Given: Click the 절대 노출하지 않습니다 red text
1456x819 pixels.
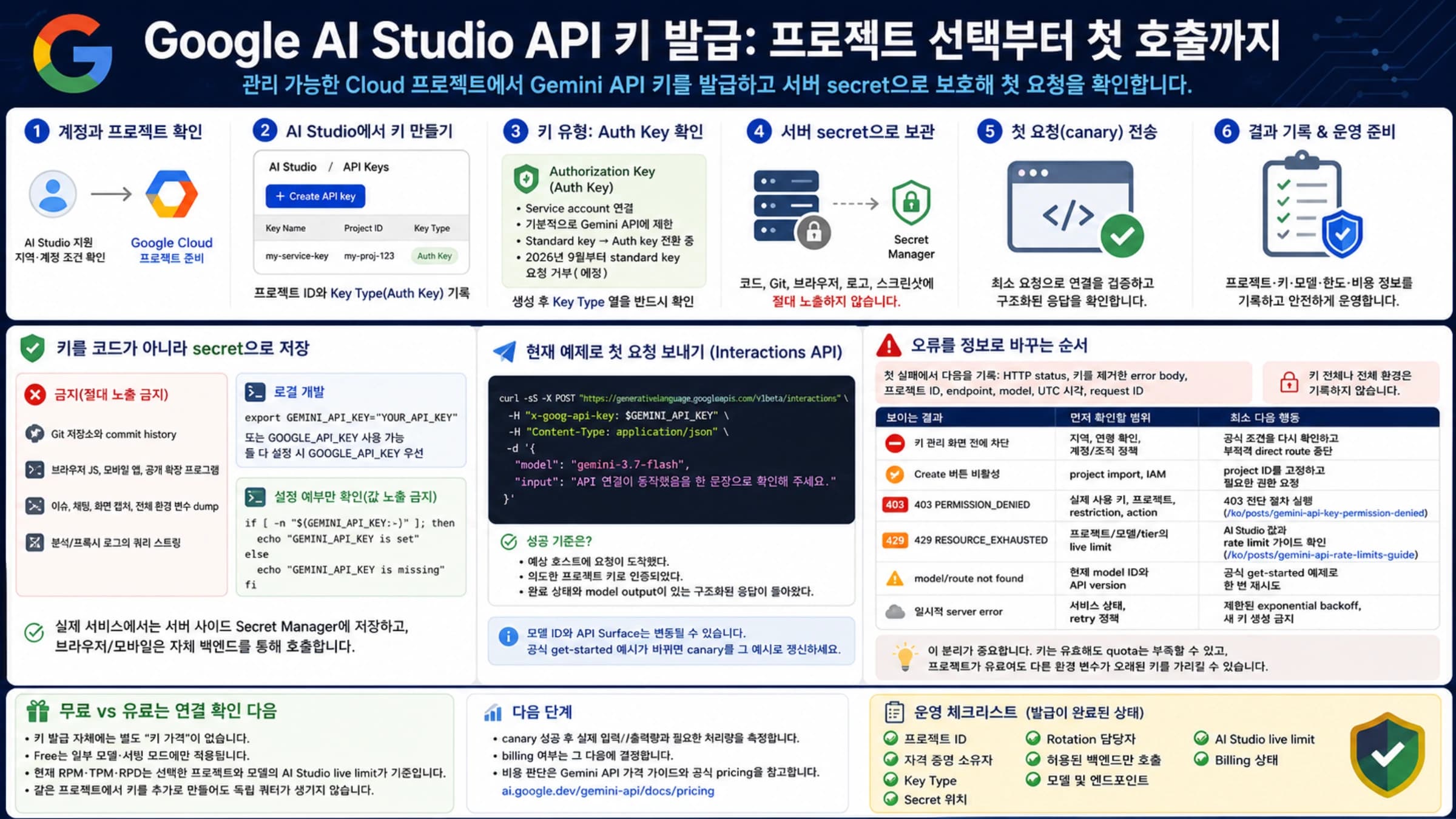Looking at the screenshot, I should click(x=836, y=301).
